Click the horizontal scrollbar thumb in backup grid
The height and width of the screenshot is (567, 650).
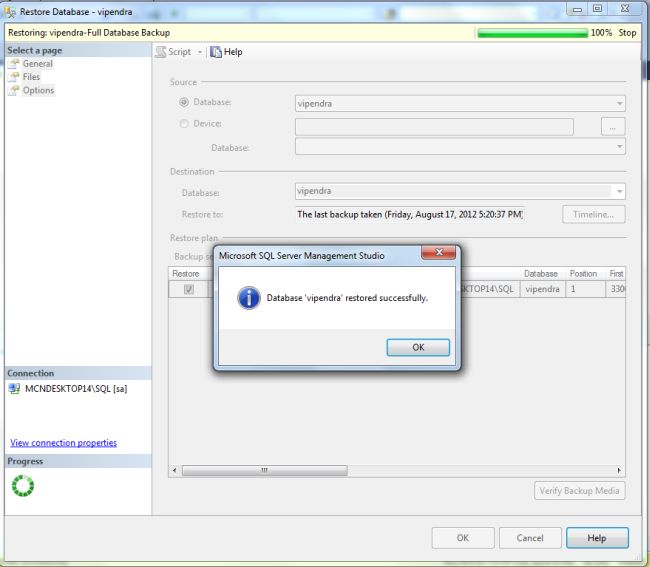[x=264, y=470]
